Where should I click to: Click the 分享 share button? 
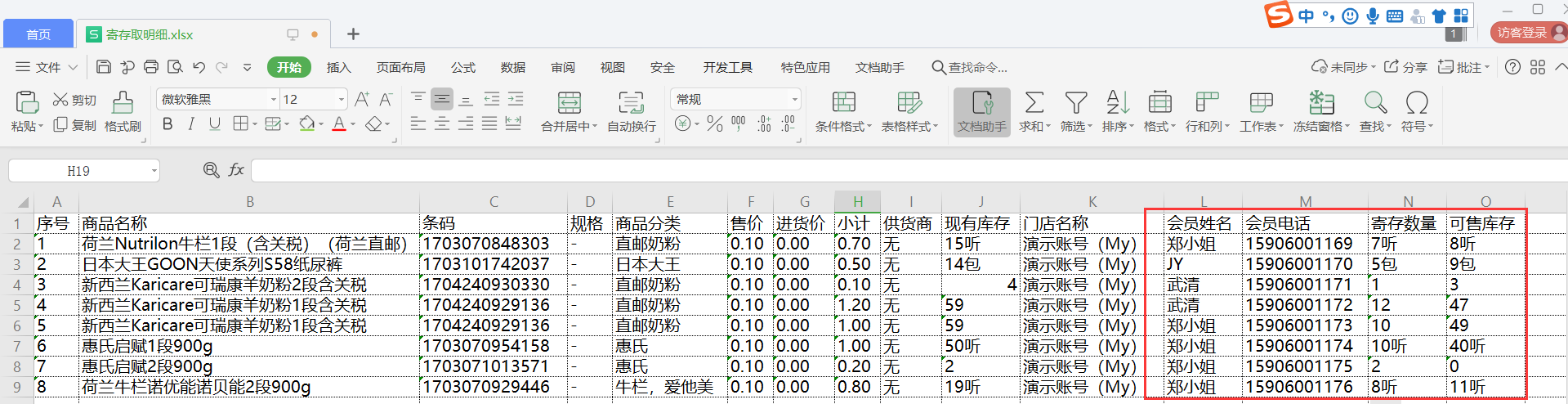point(1405,67)
